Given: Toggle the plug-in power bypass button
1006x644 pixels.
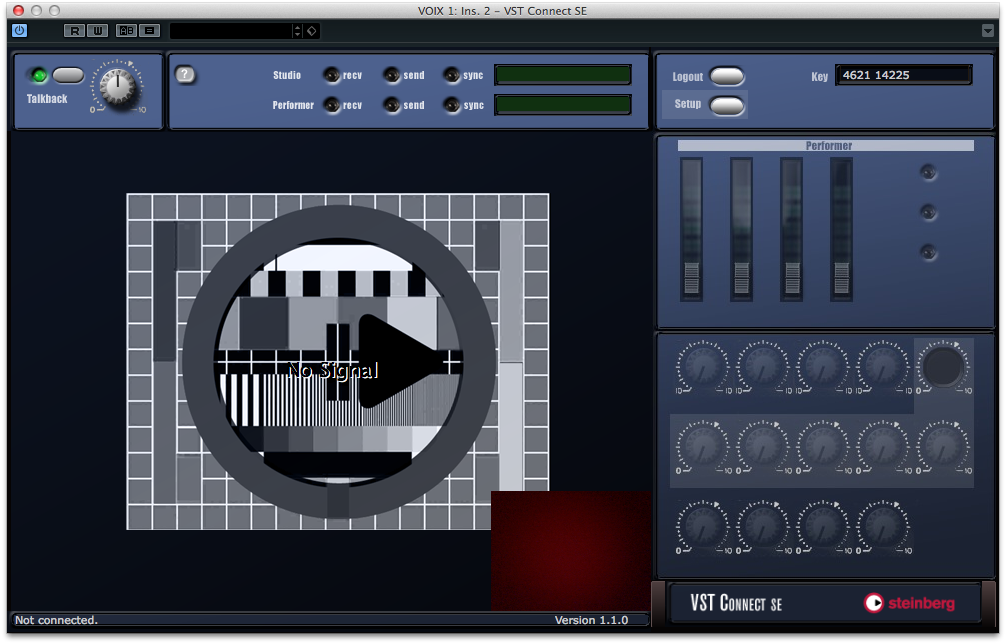Looking at the screenshot, I should click(x=20, y=30).
